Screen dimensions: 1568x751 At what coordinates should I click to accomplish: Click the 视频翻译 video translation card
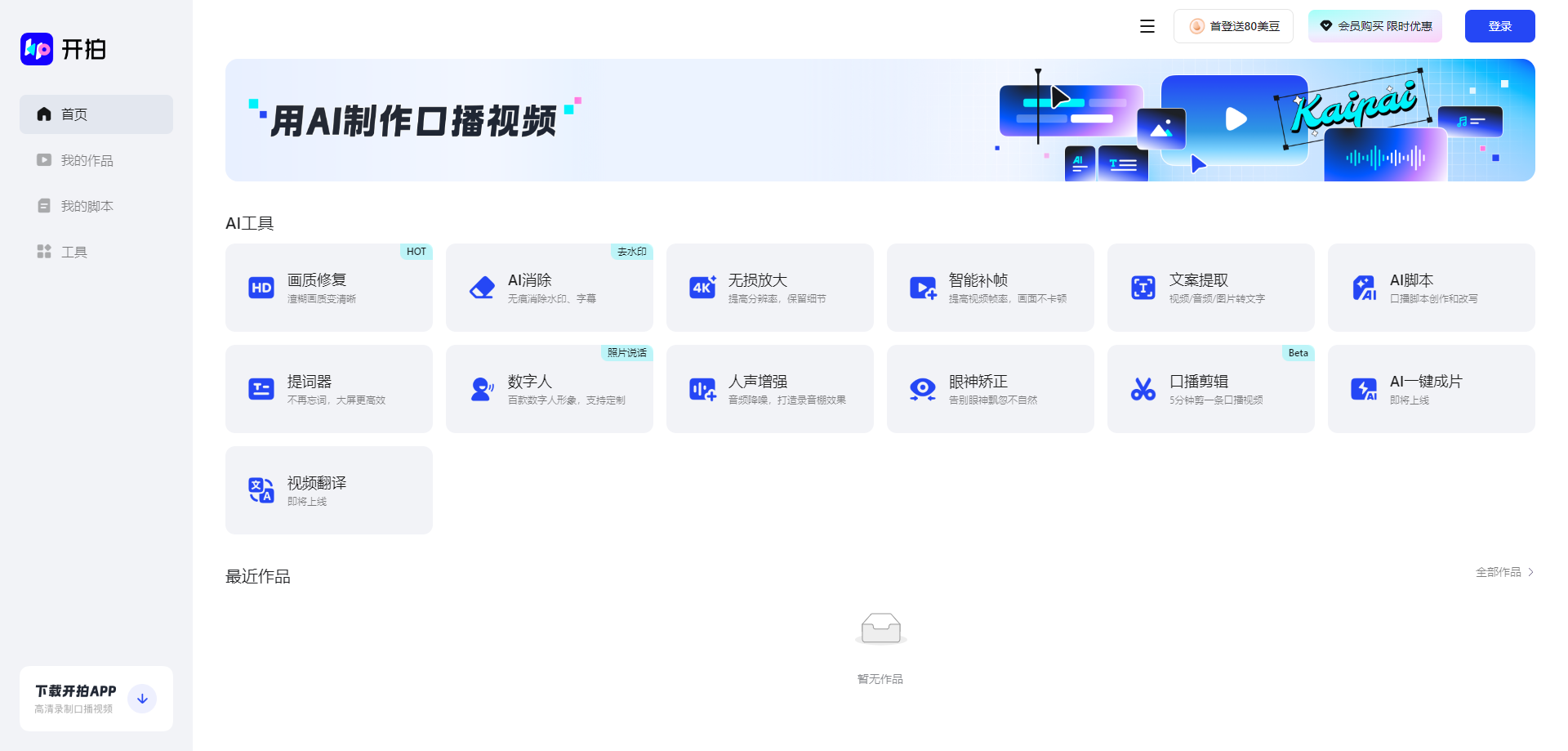pos(328,489)
